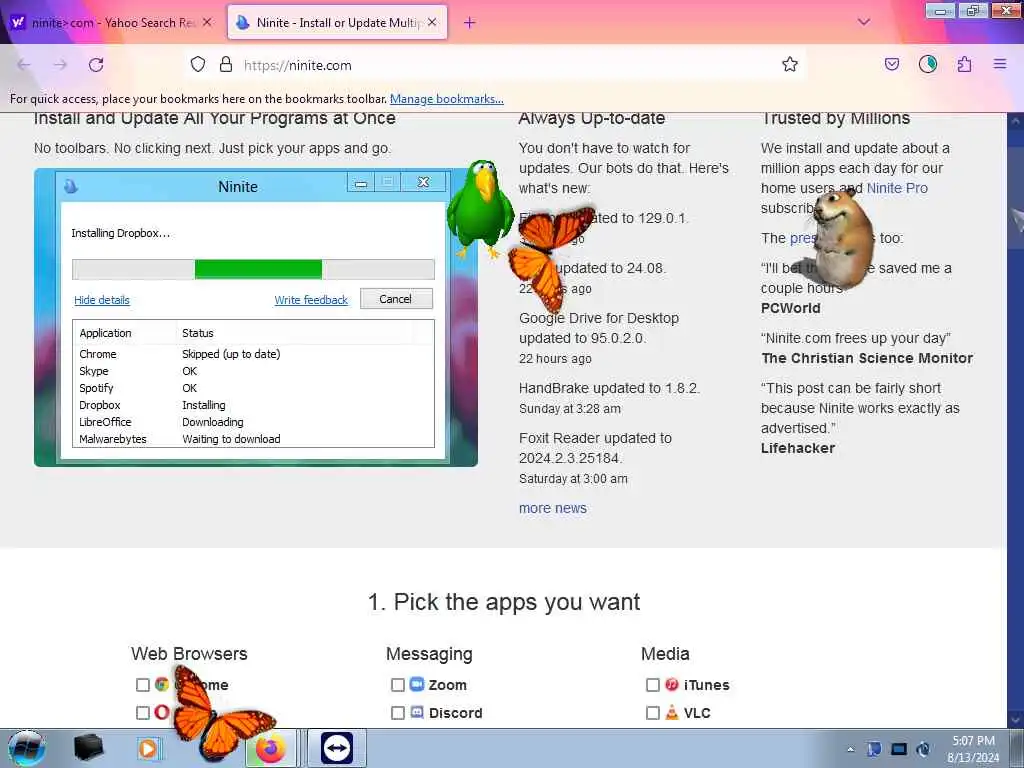1024x768 pixels.
Task: Click the 'HandBrake updated to 1.8.2.' news text
Action: tap(609, 388)
